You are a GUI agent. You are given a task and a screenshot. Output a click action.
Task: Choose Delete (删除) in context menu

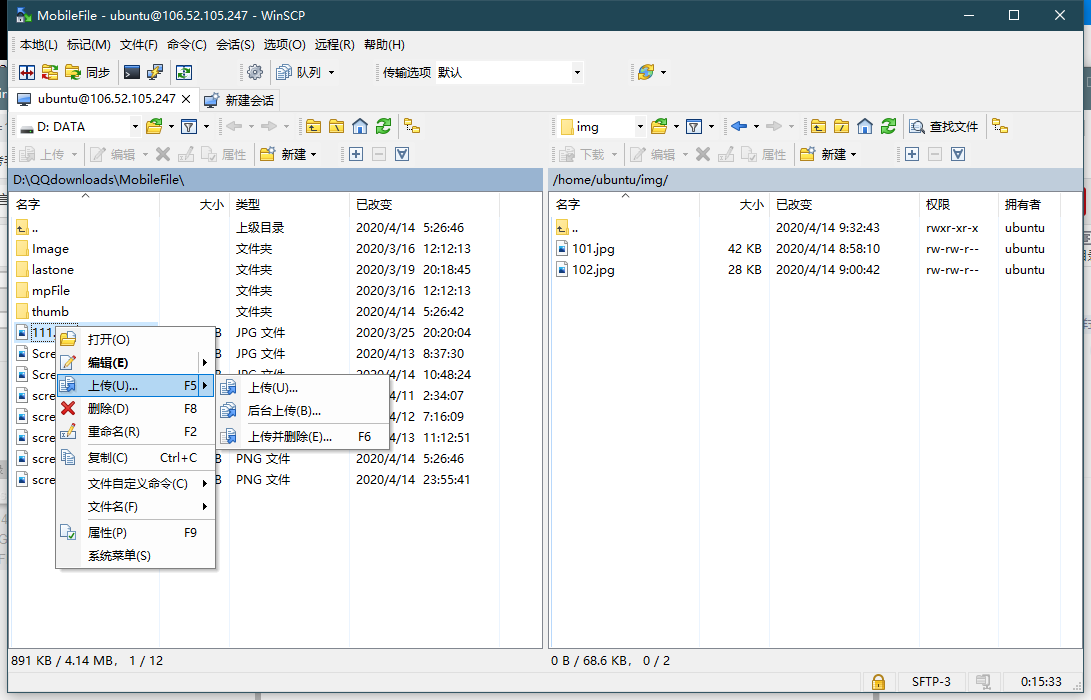point(136,408)
